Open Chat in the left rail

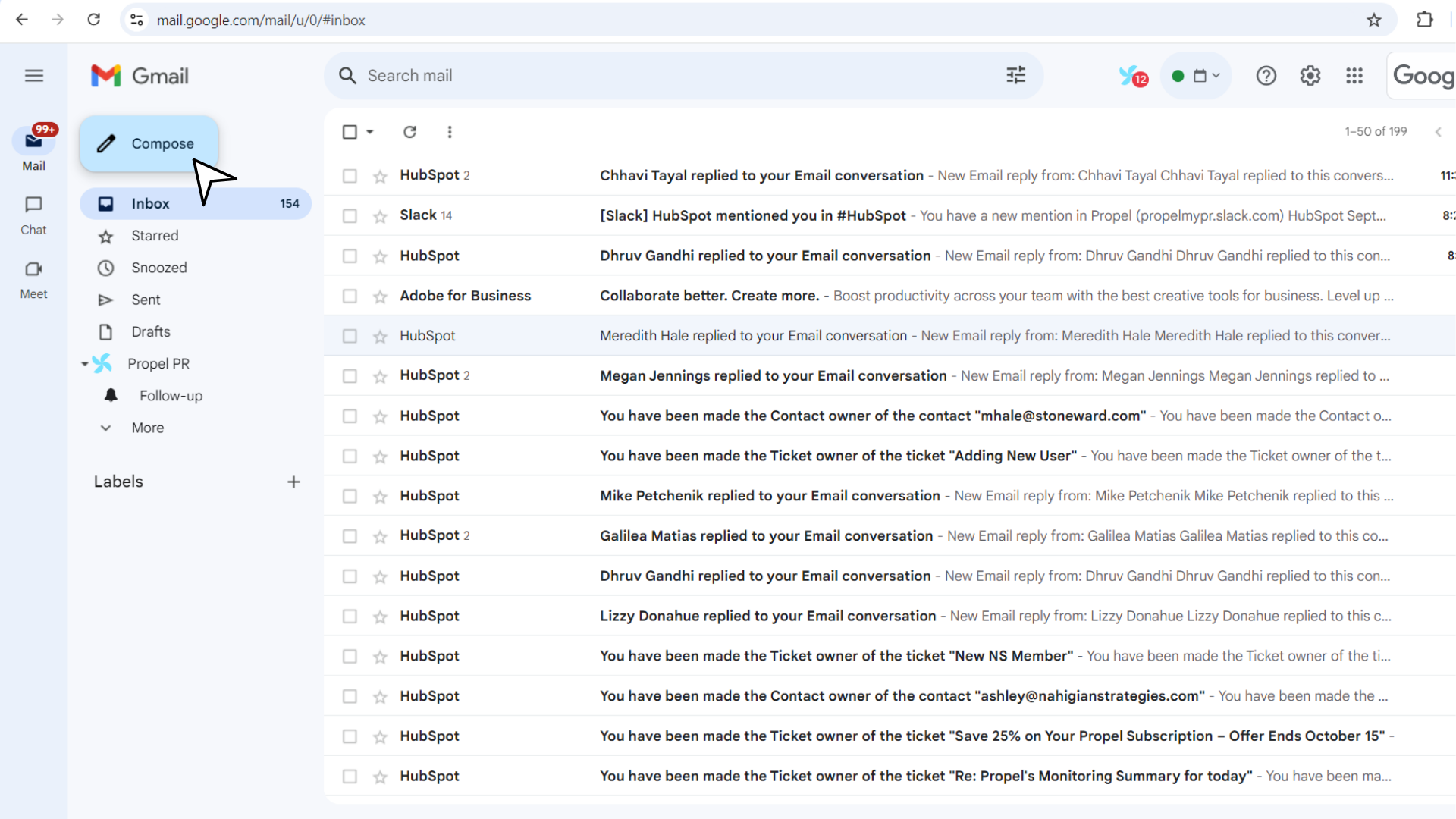33,215
